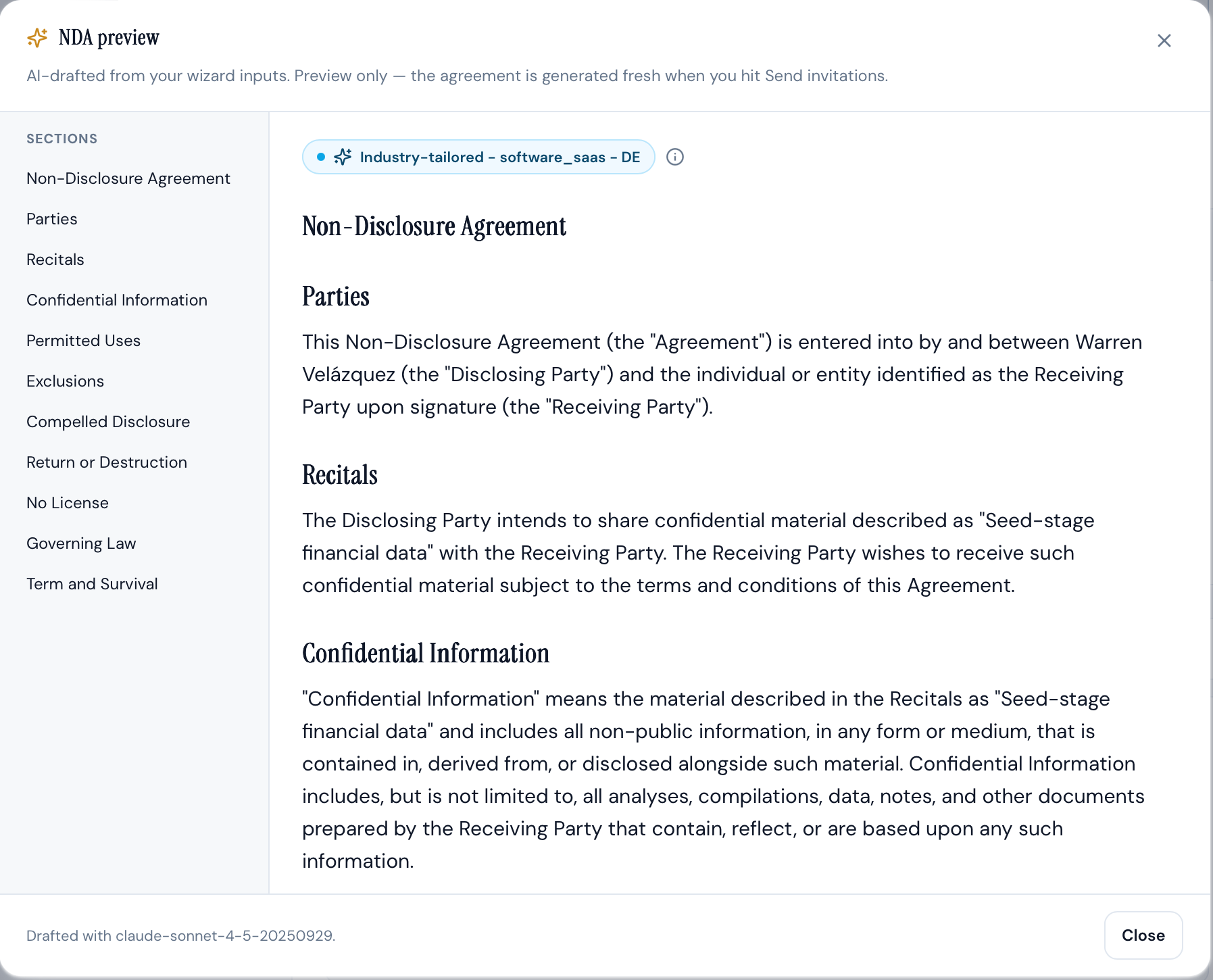Click the sparkle icon inside the Industry-tailored badge

coord(343,157)
